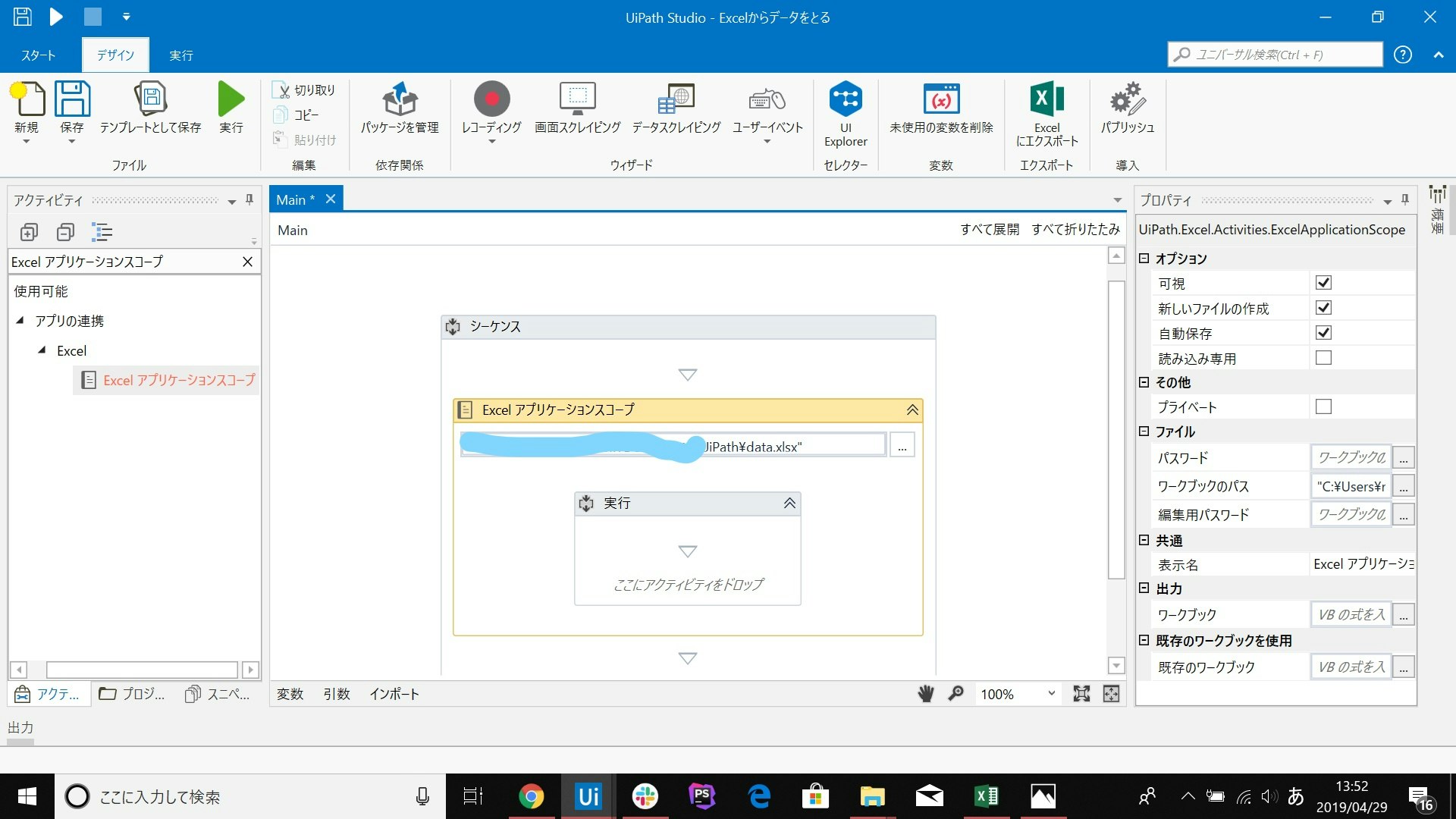1456x819 pixels.
Task: Collapse オプション property group
Action: pos(1144,258)
